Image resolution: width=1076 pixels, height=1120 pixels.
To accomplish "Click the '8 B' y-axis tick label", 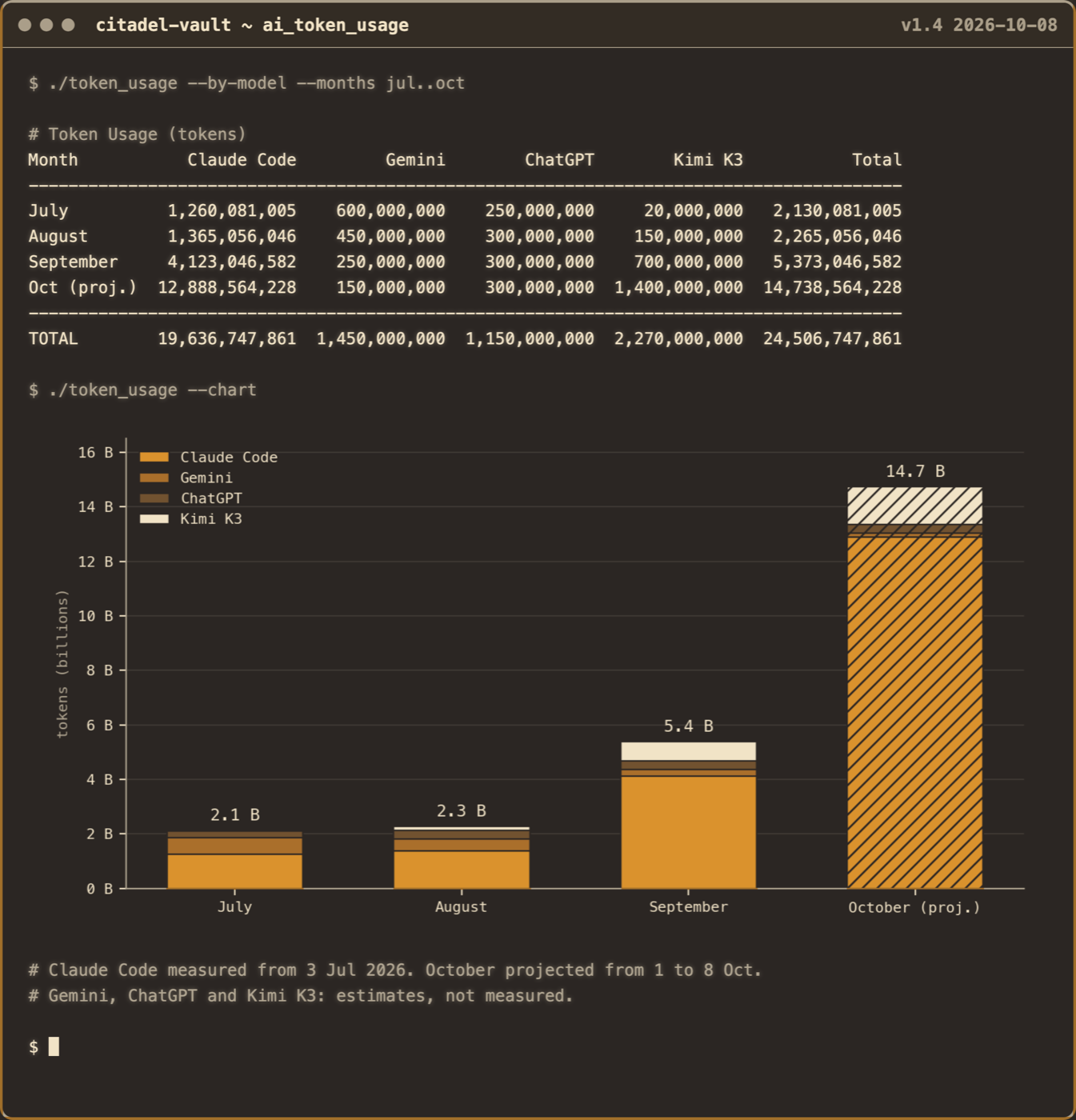I will (99, 670).
